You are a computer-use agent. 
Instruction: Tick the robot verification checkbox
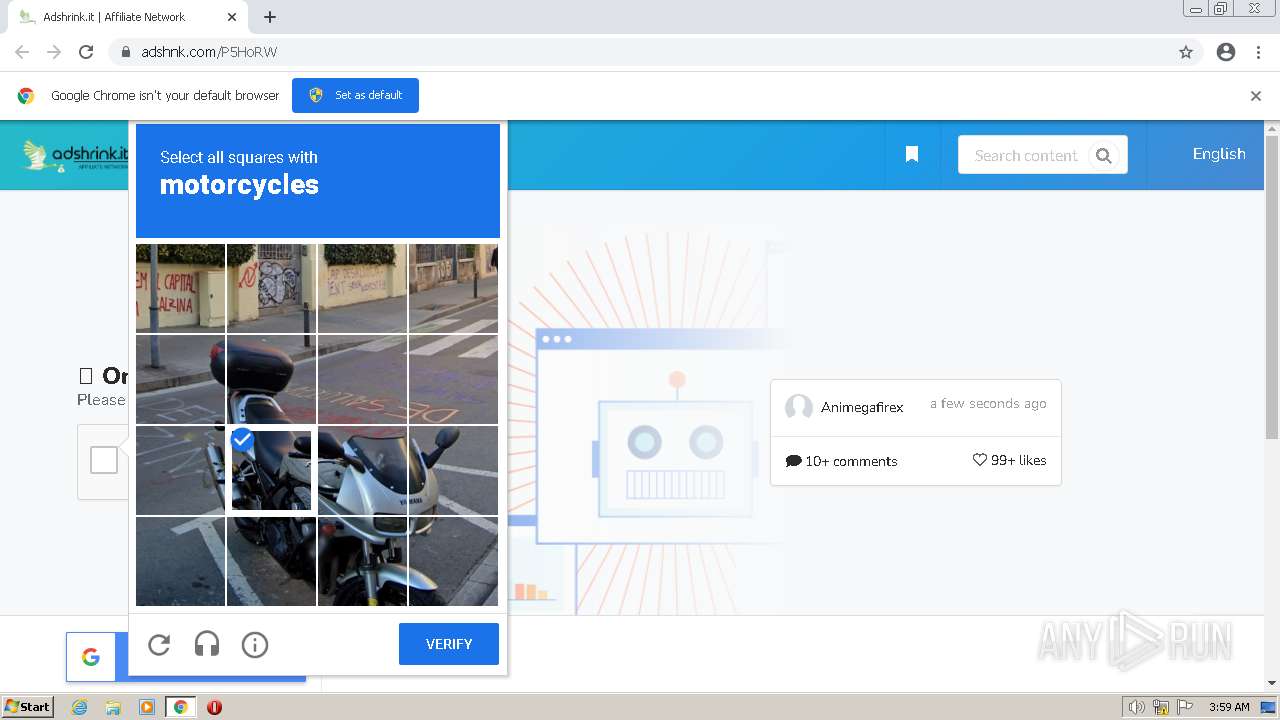point(104,460)
